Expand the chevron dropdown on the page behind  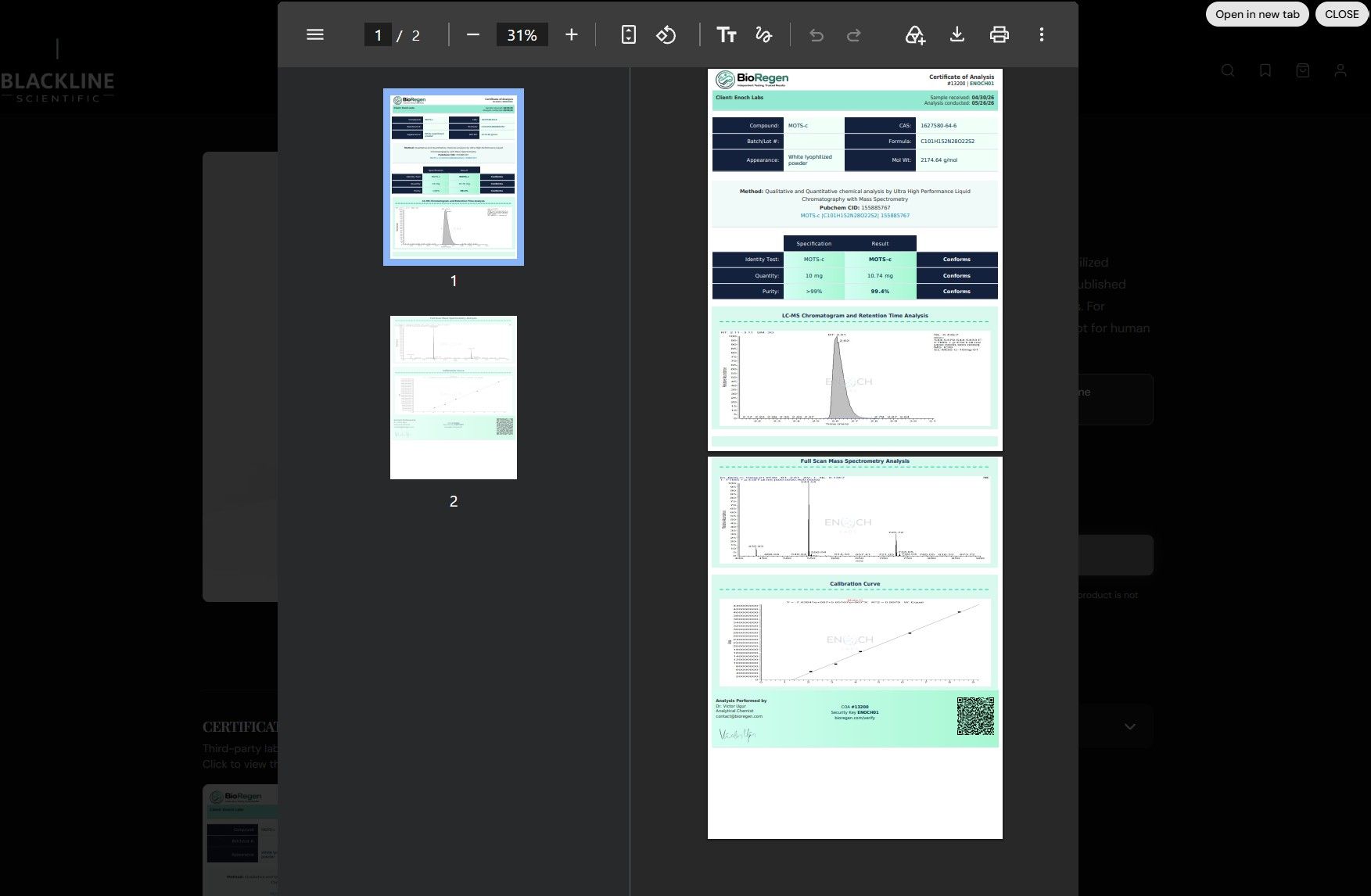point(1130,726)
